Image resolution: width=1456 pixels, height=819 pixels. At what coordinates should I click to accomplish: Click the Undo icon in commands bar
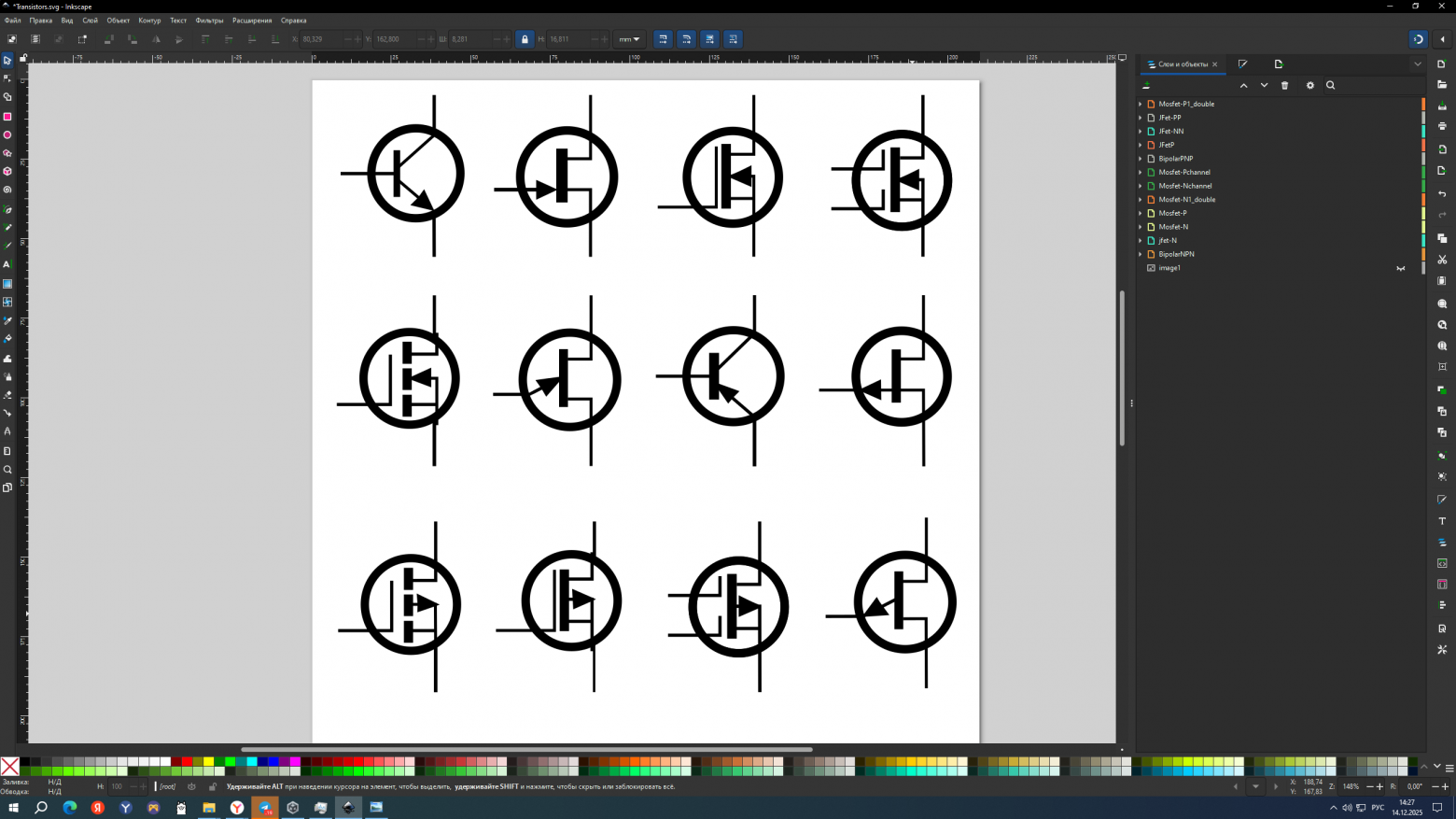point(1442,194)
